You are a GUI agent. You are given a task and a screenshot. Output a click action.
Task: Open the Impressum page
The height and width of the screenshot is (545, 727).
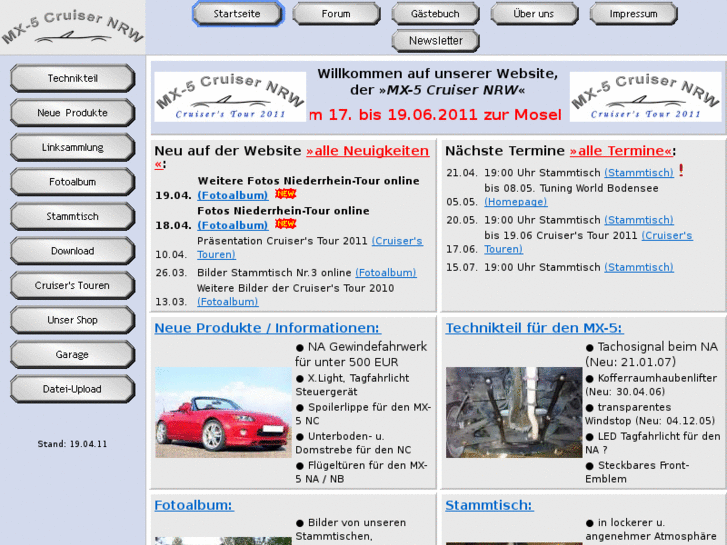(633, 14)
